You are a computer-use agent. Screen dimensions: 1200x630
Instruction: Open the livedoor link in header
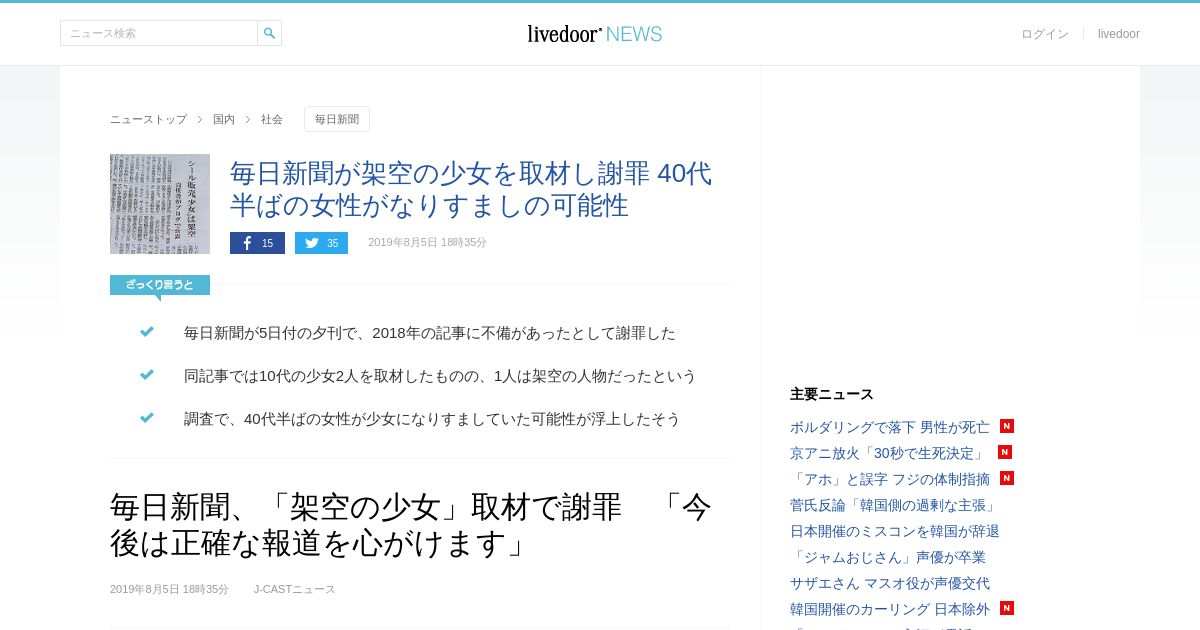(x=1119, y=34)
